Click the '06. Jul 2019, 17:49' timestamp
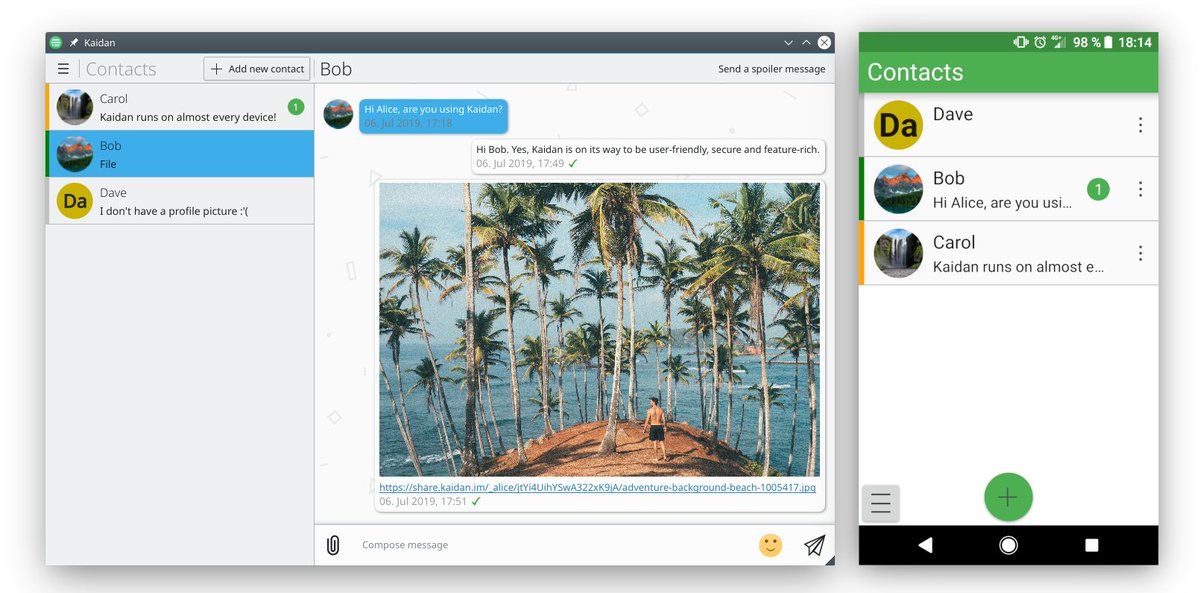 [520, 163]
